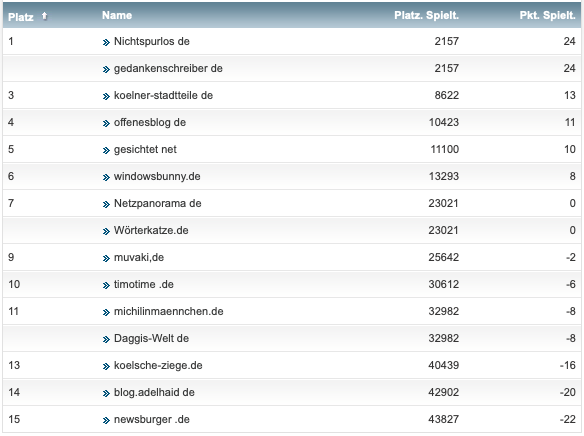Click the arrow icon beside michilinmaennchen.de
Viewport: 584px width, 436px height.
[106, 312]
